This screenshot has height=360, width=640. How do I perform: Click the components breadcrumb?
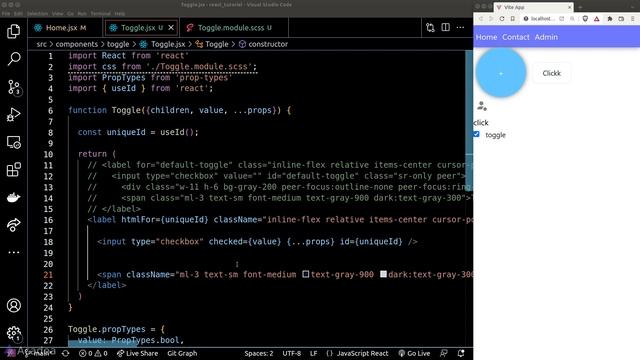point(77,44)
